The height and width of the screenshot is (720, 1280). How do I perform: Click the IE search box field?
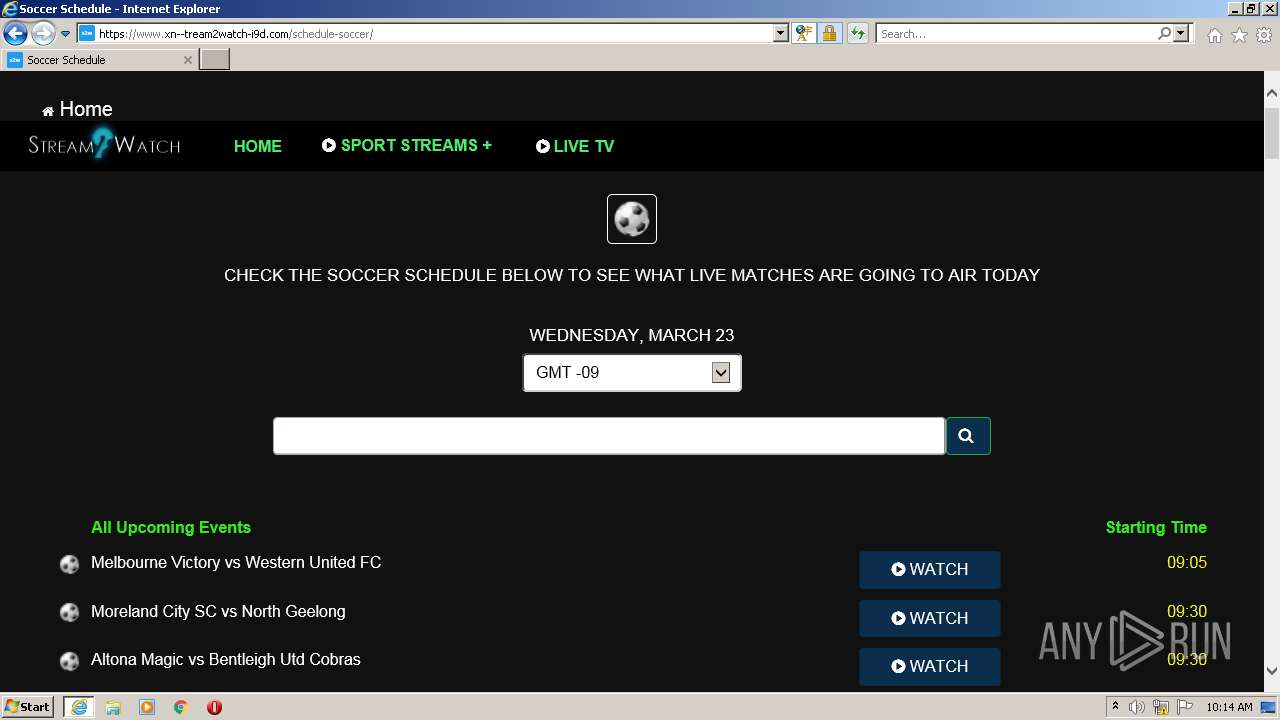[x=1015, y=34]
